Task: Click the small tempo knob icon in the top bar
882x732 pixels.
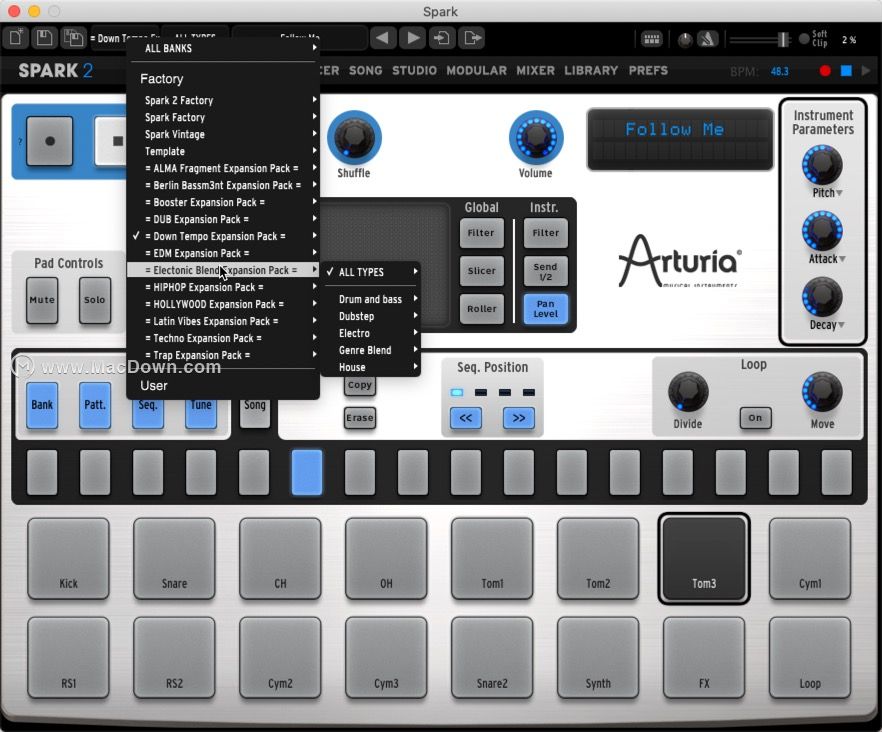Action: click(x=685, y=40)
